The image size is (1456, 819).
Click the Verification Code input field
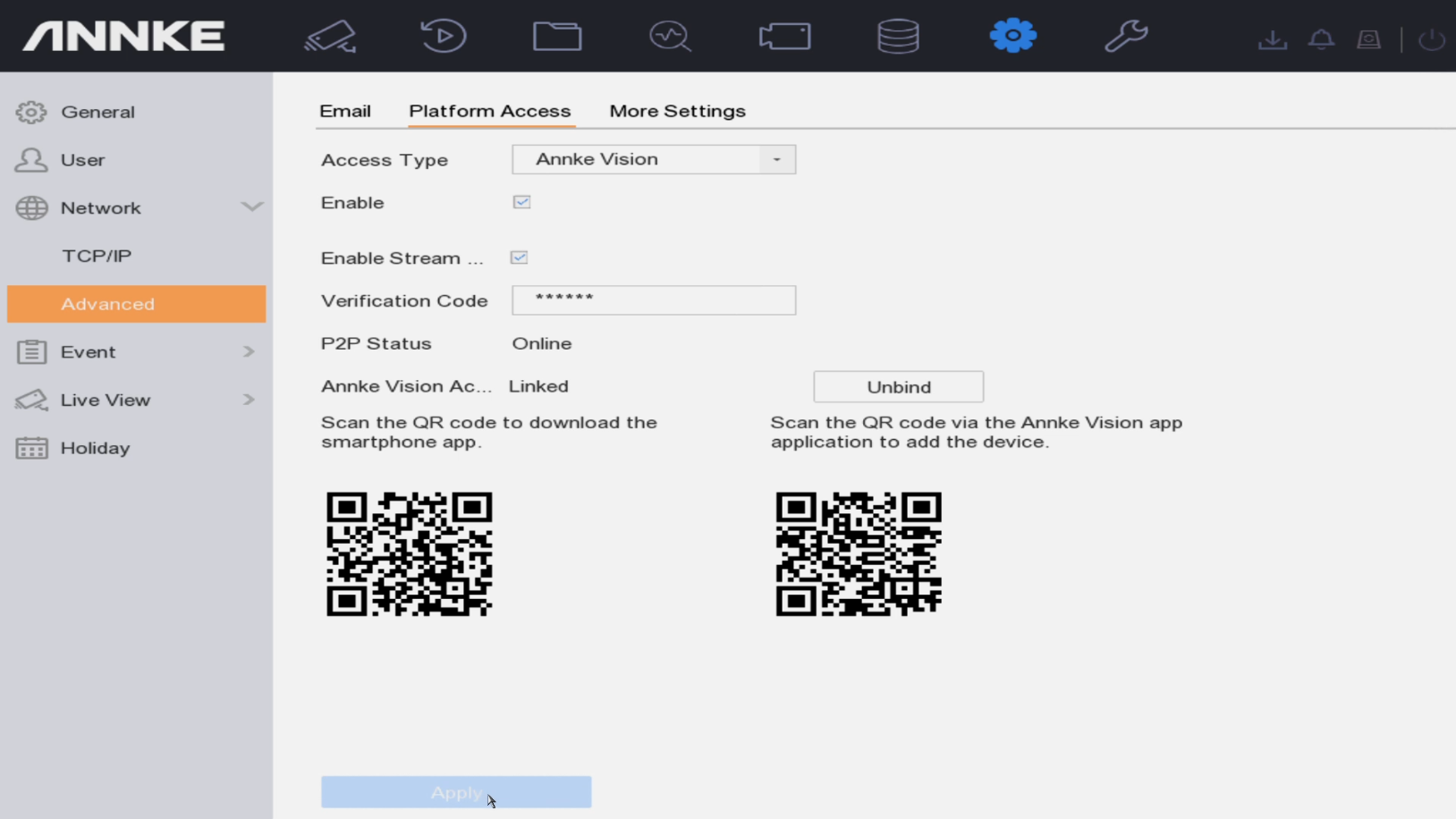[x=653, y=300]
